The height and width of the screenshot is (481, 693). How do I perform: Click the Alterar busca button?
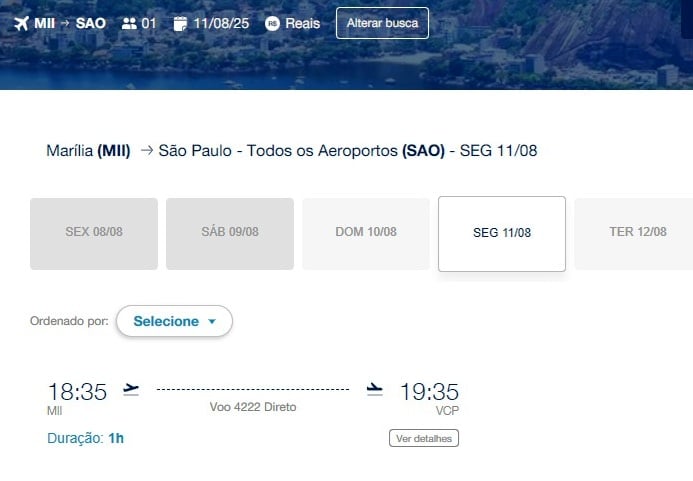[x=382, y=23]
